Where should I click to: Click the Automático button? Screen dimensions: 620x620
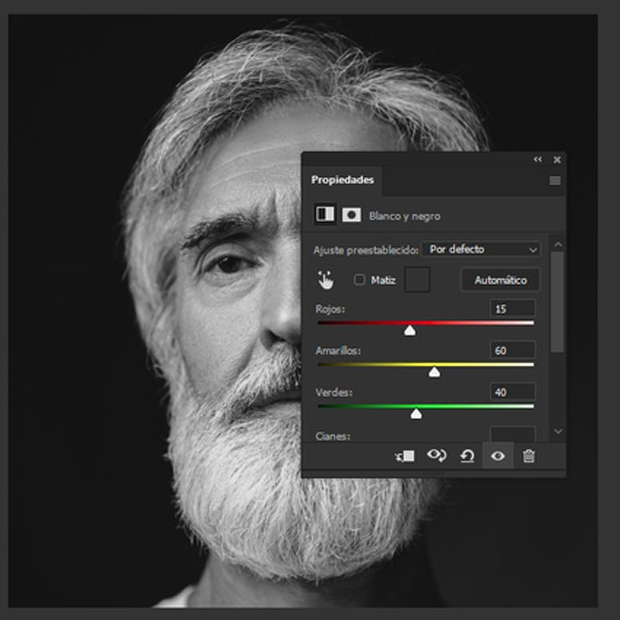tap(501, 280)
